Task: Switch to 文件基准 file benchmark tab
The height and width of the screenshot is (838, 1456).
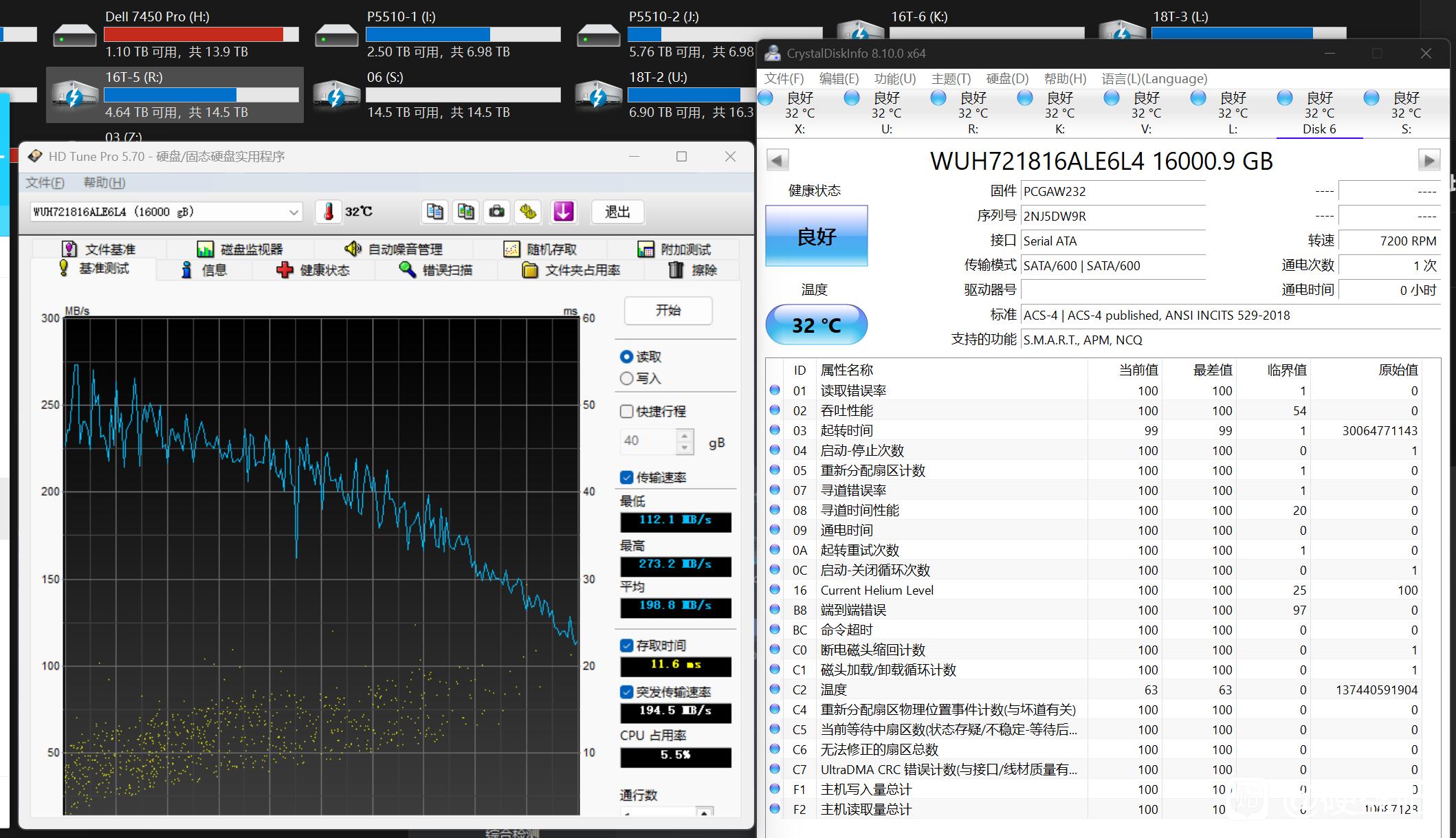Action: pyautogui.click(x=98, y=249)
